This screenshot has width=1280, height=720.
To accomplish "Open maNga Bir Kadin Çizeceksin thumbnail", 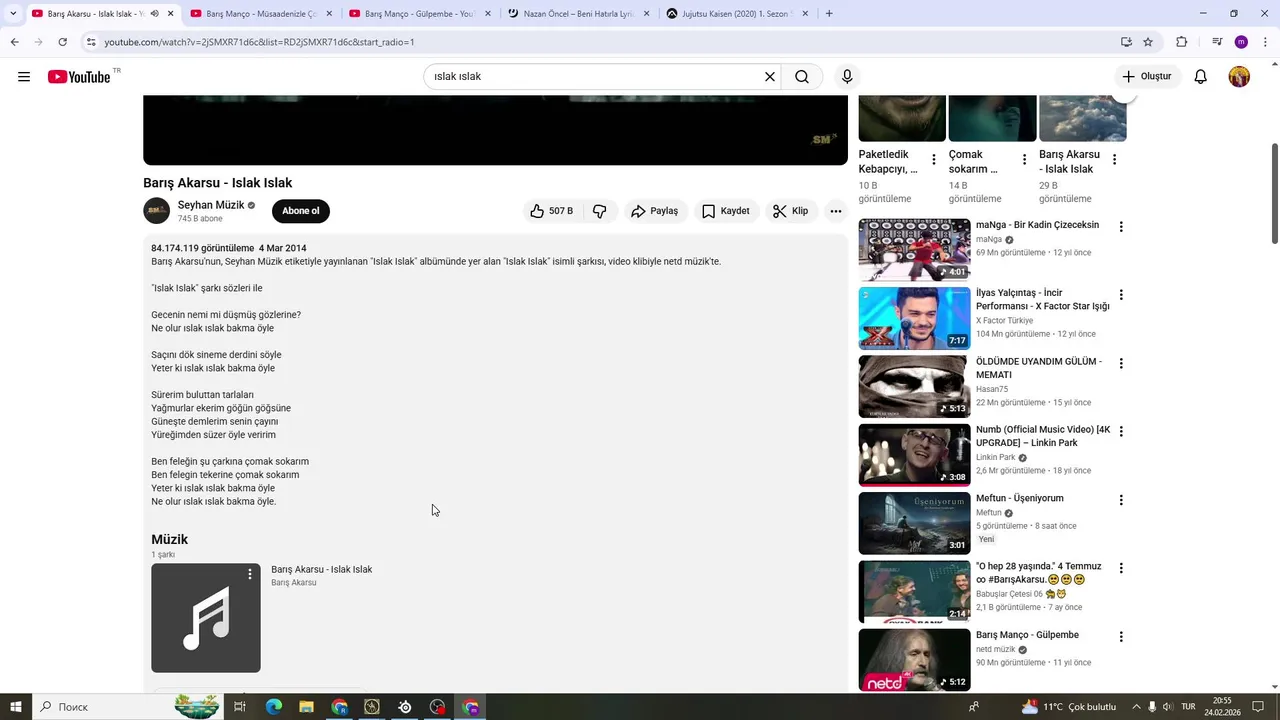I will 914,250.
